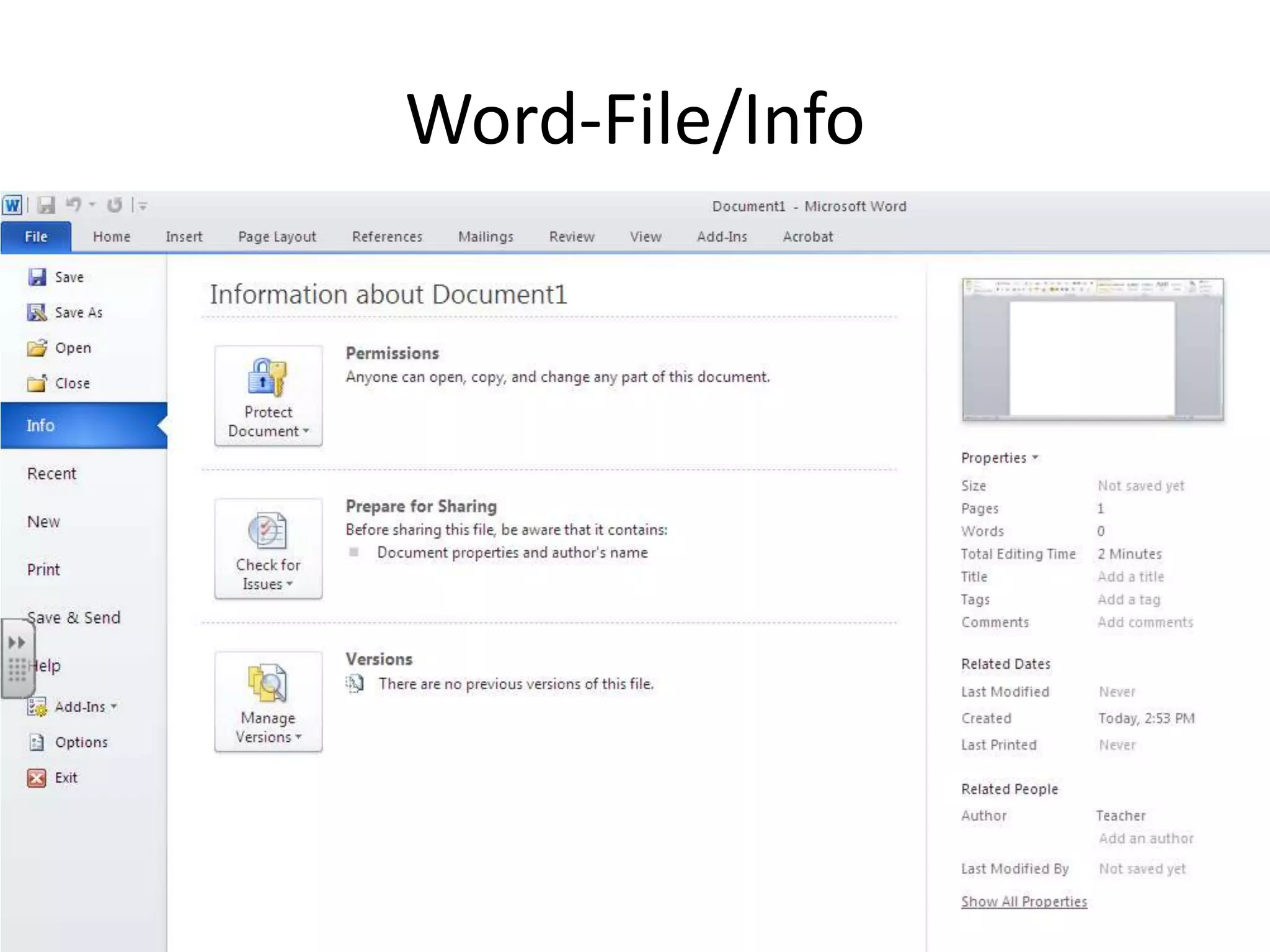Open the Protect Document dropdown arrow
1270x952 pixels.
tap(306, 431)
